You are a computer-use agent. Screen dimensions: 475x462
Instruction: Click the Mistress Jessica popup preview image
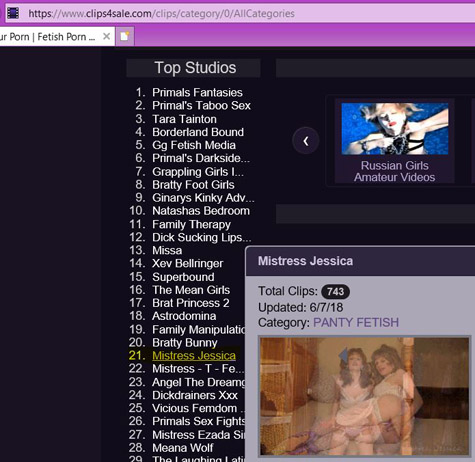pos(365,396)
